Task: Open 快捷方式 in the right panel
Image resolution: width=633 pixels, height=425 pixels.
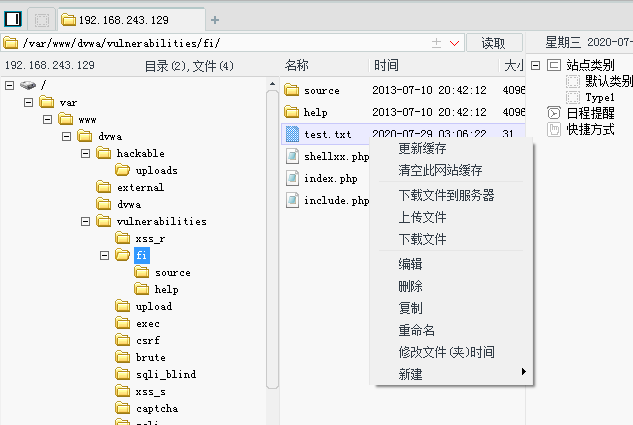Action: 590,130
